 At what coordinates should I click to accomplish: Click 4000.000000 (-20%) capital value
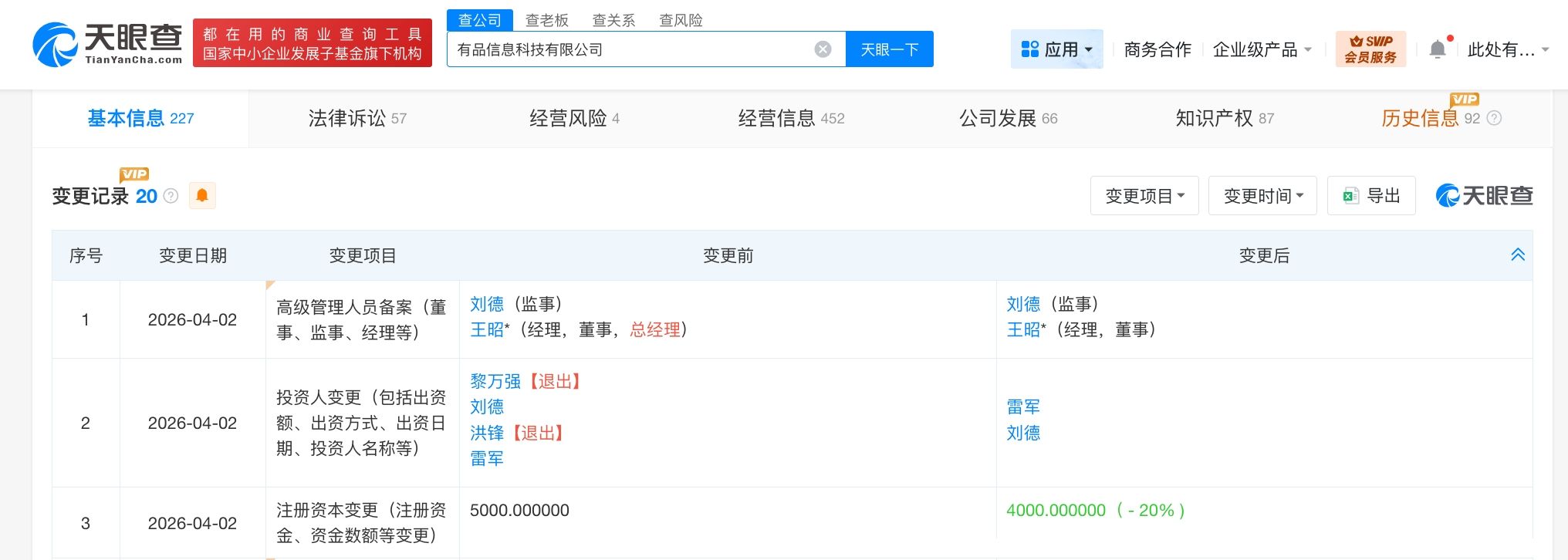point(1096,510)
